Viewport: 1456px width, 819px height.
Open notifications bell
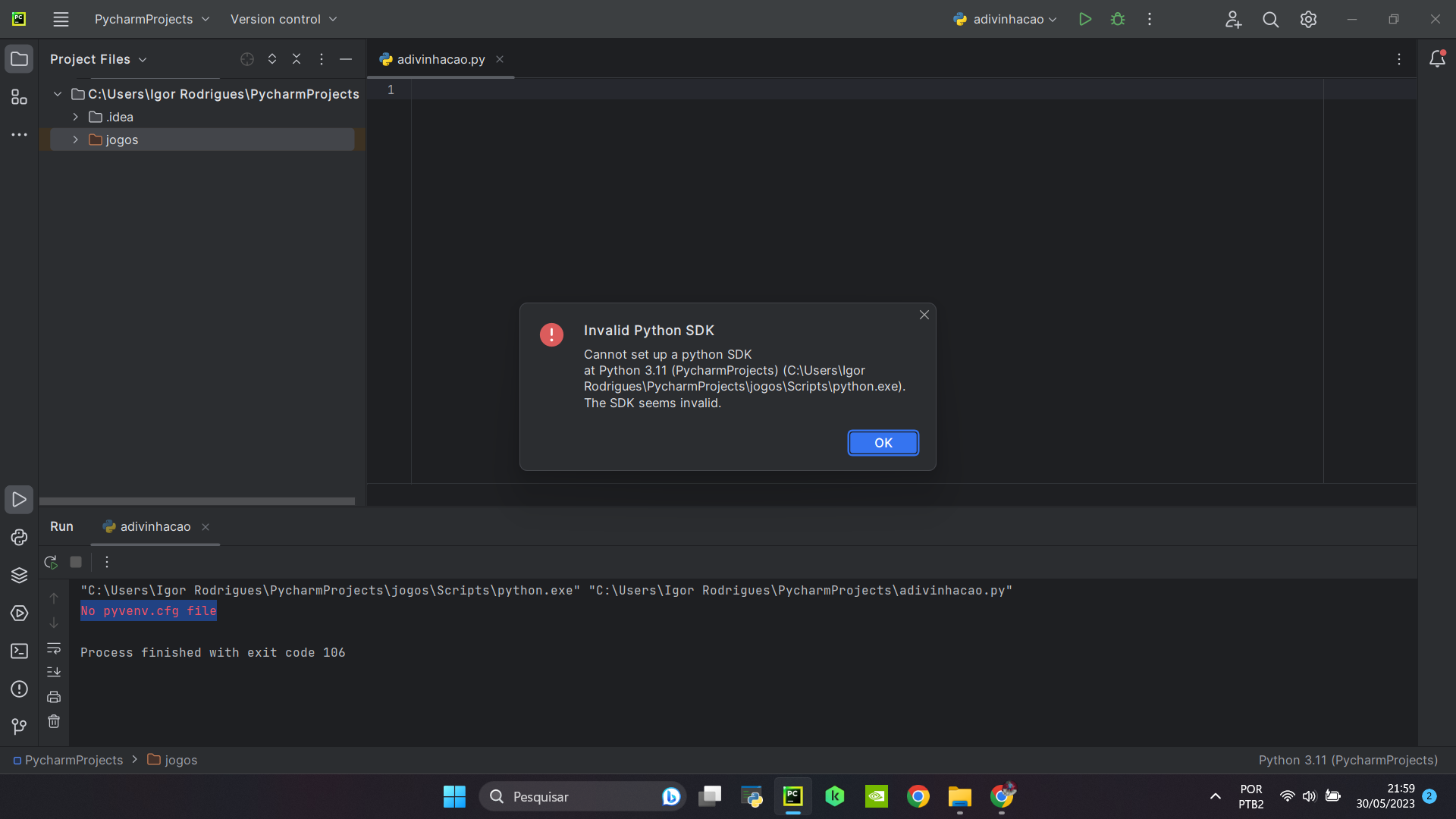(x=1437, y=59)
